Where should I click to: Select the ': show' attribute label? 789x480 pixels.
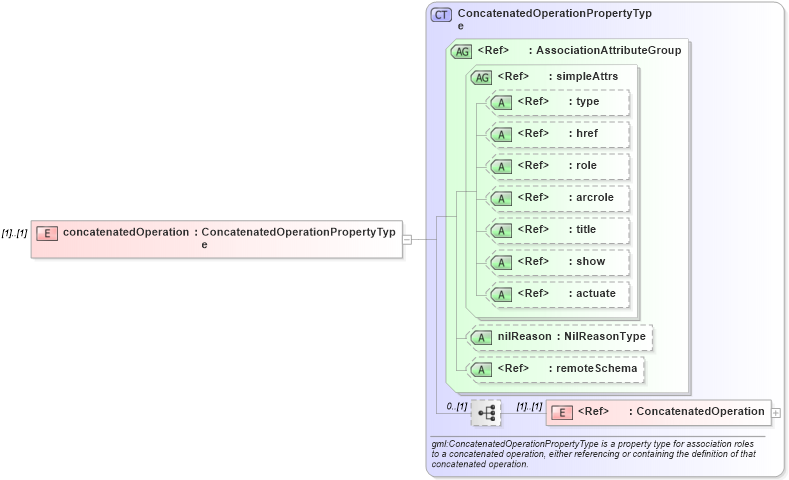click(587, 261)
